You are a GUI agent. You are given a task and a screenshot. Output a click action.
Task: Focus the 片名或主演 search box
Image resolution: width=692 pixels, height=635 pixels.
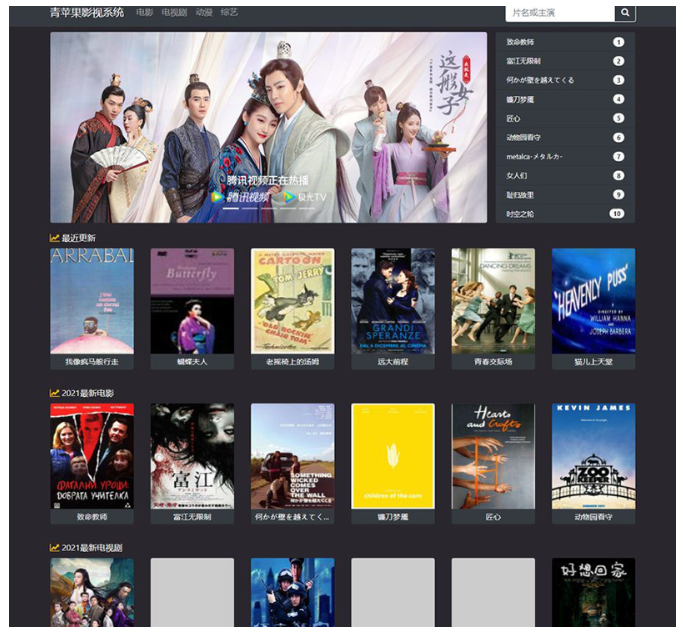pos(558,13)
